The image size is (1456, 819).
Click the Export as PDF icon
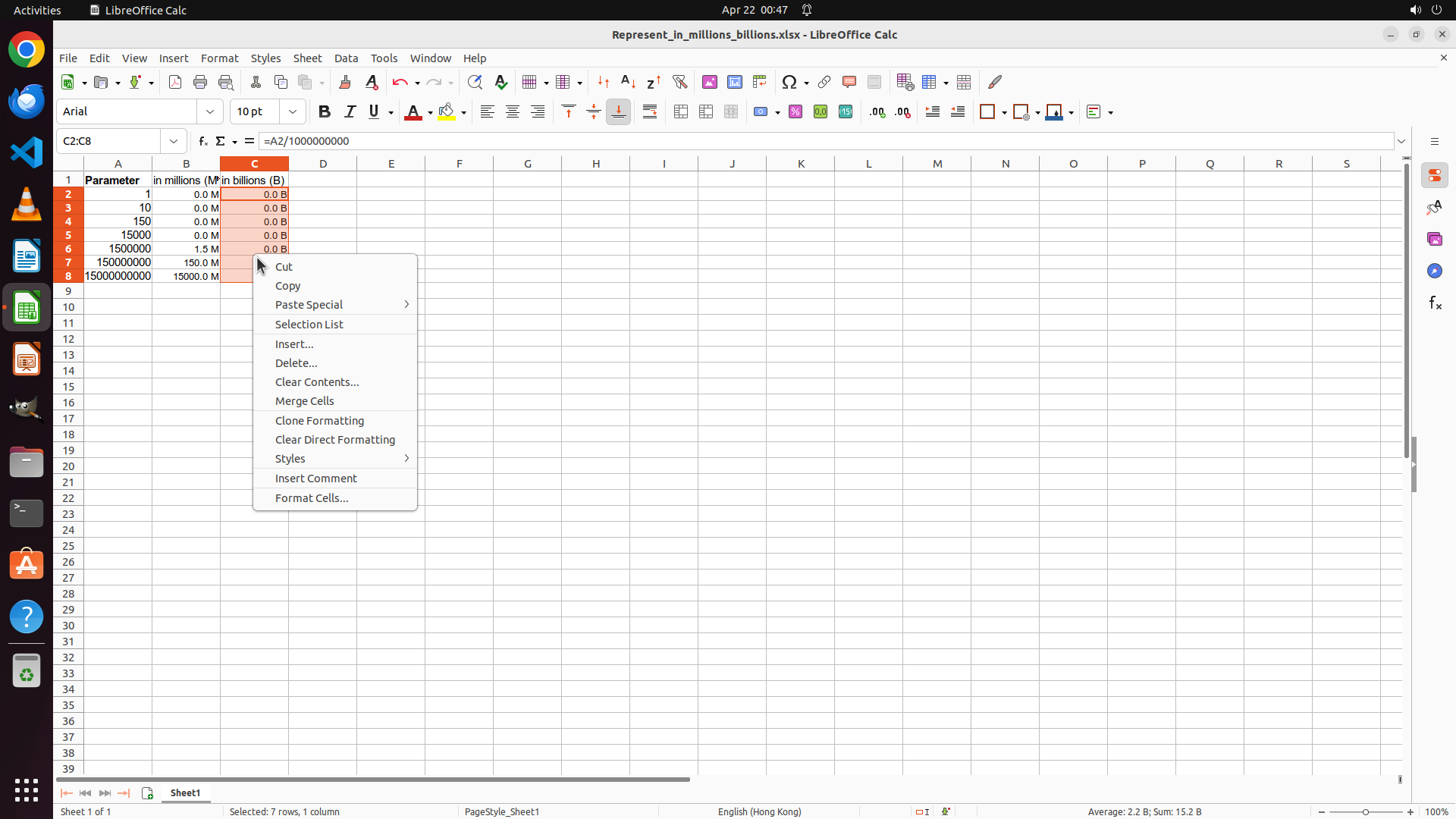(175, 82)
